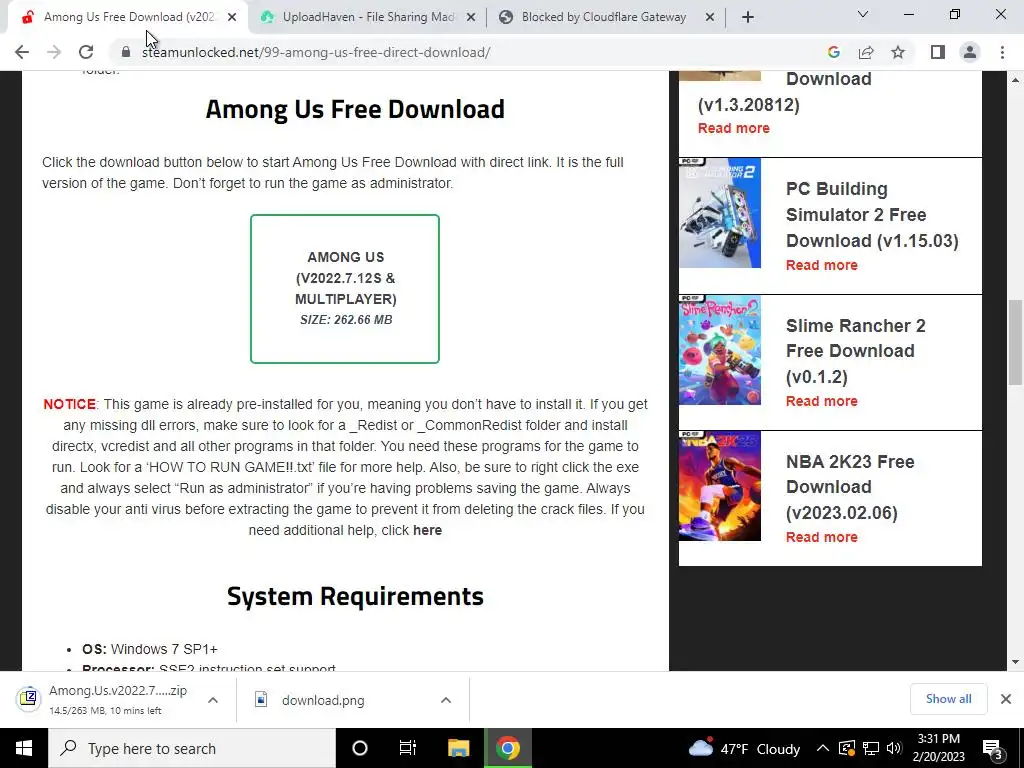The image size is (1024, 768).
Task: Open Task View on the taskbar
Action: [408, 748]
